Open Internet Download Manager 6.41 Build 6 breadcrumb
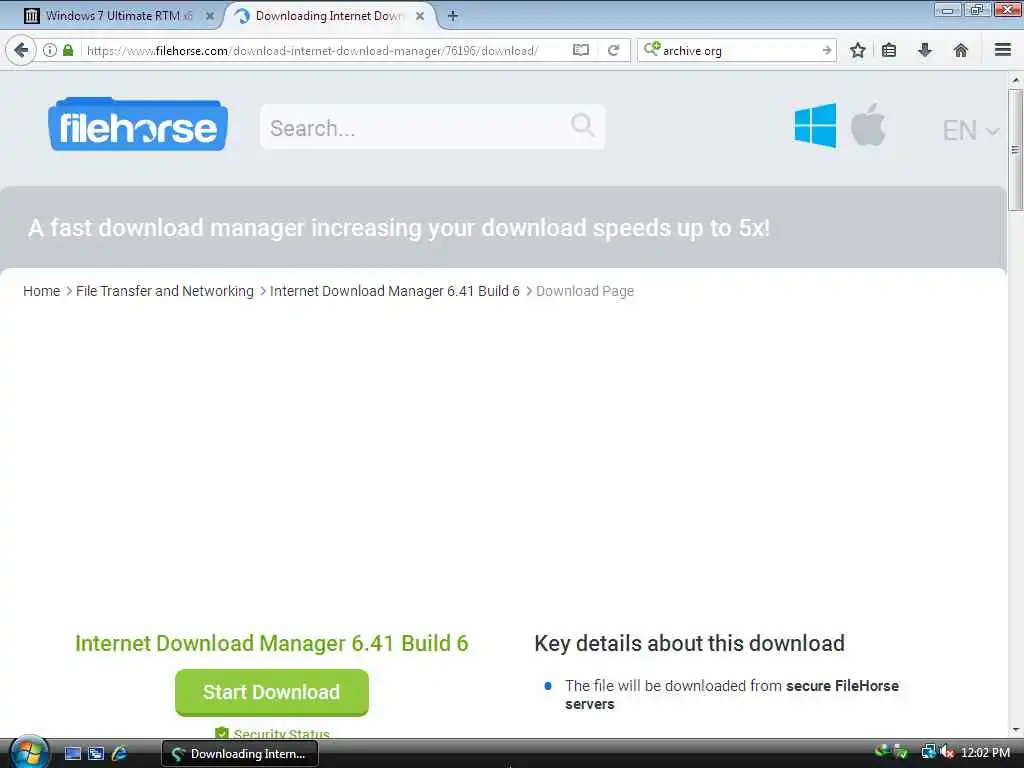The width and height of the screenshot is (1024, 768). [394, 291]
